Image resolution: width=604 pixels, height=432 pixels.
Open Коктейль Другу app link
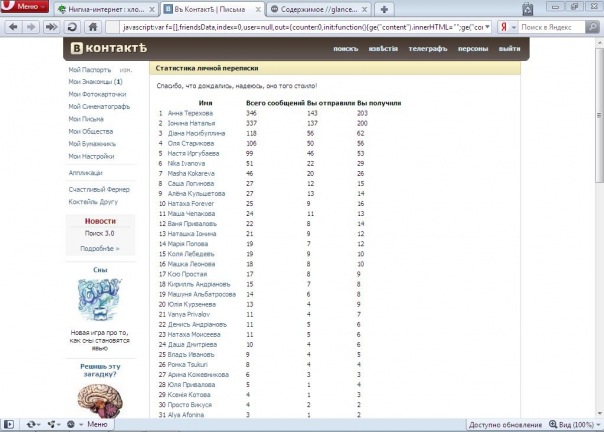click(x=93, y=202)
